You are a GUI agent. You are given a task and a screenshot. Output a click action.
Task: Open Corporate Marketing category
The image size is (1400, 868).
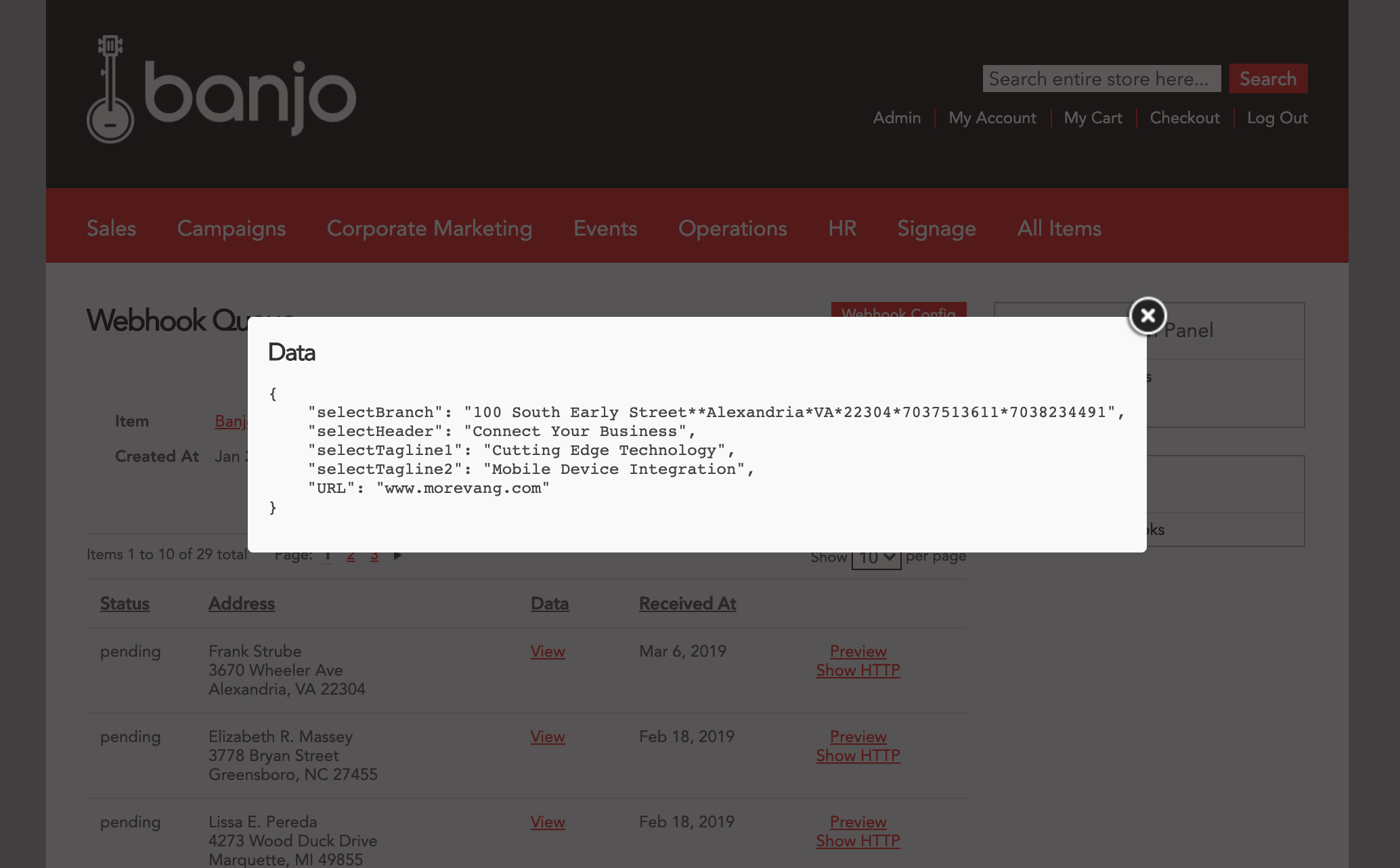pos(429,228)
